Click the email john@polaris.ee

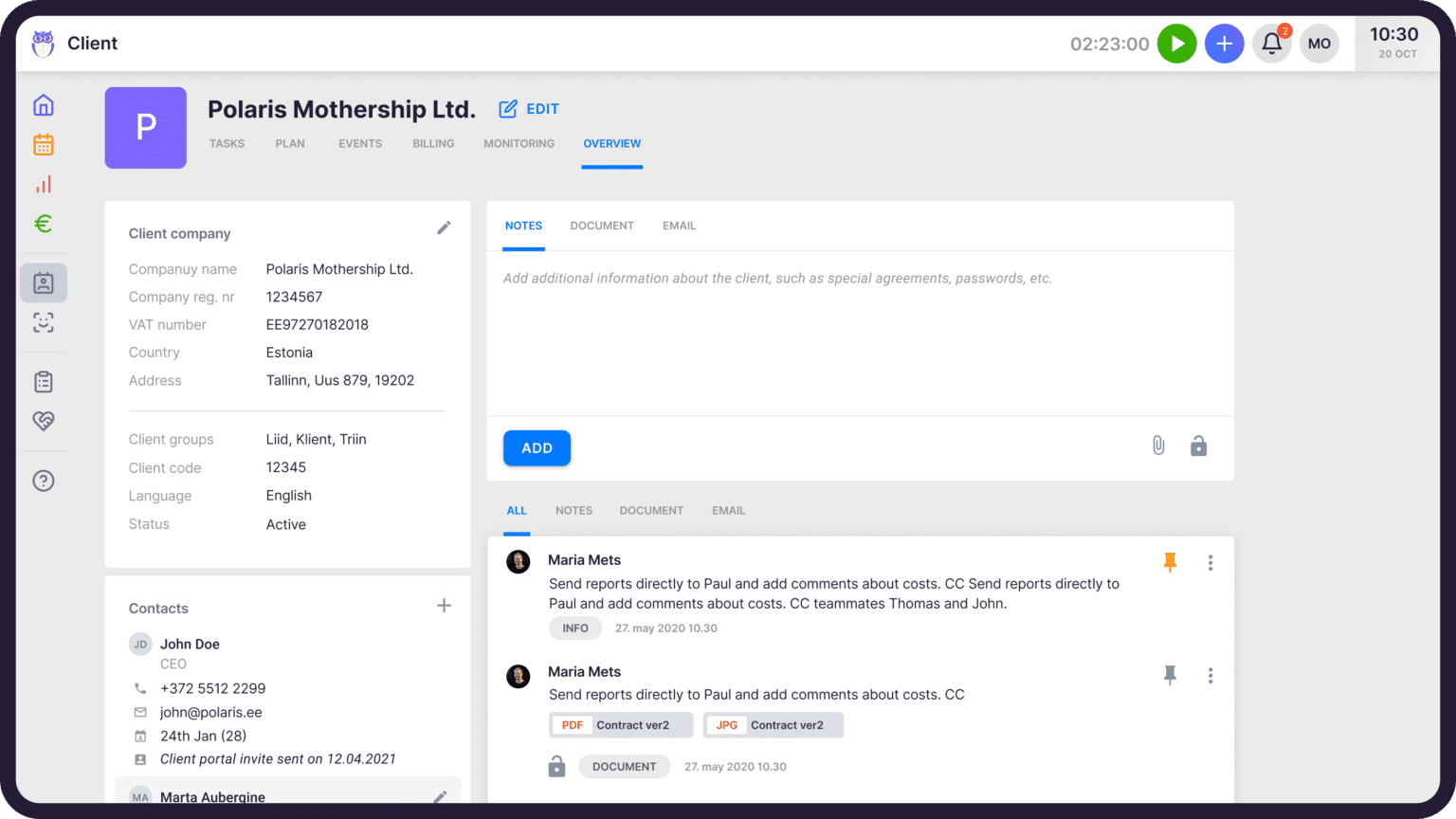tap(210, 712)
